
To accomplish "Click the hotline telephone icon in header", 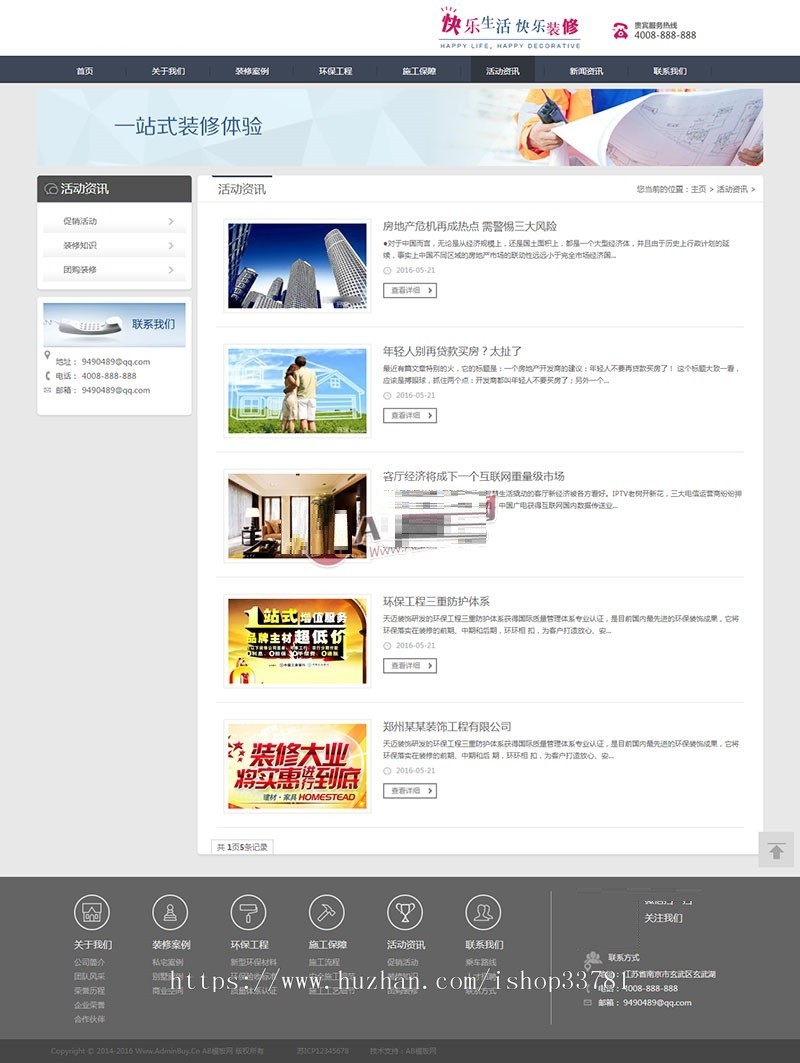I will pyautogui.click(x=620, y=31).
